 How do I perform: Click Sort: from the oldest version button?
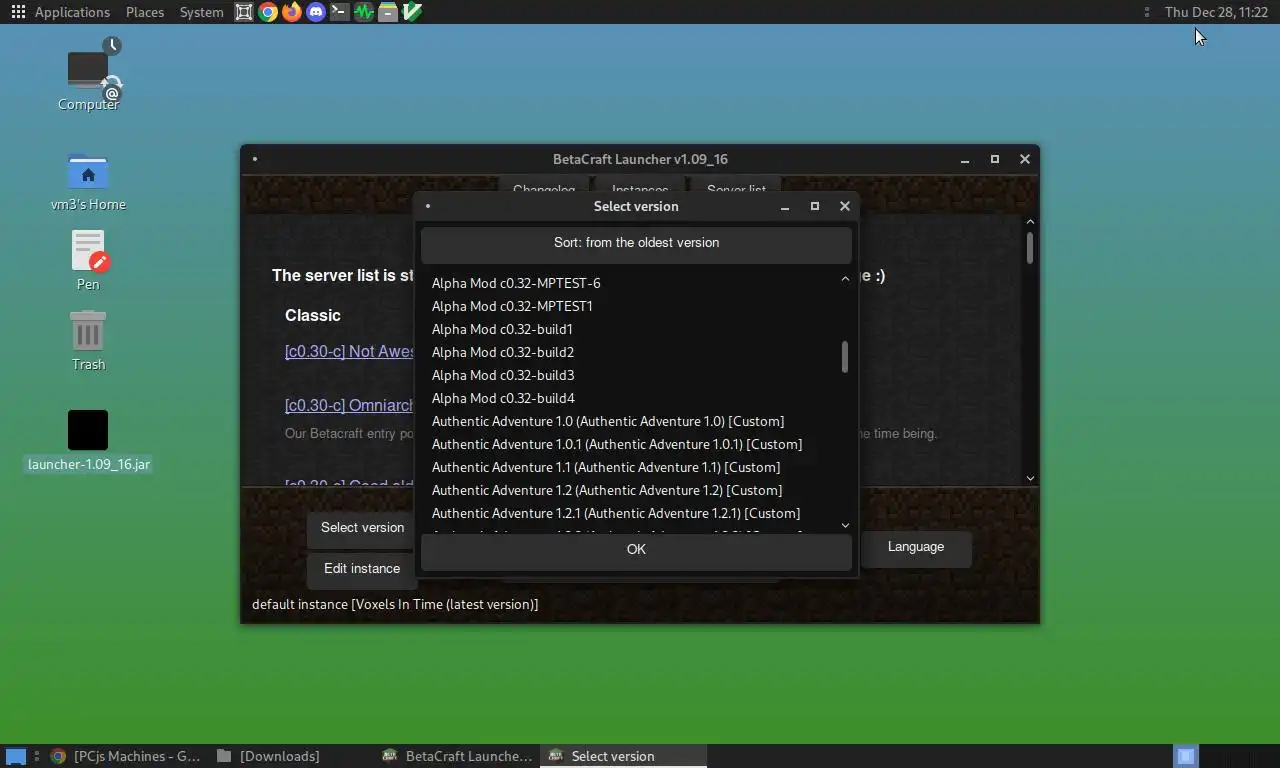pos(636,243)
